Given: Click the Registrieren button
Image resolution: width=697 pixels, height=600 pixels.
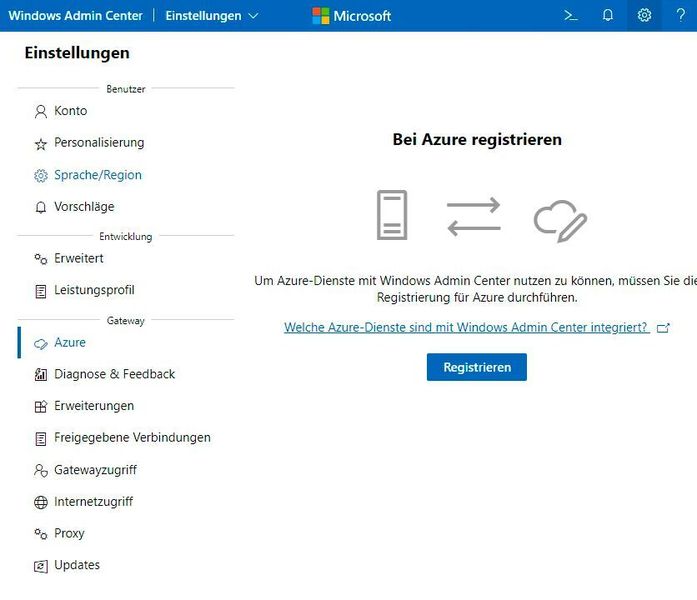Looking at the screenshot, I should click(477, 367).
